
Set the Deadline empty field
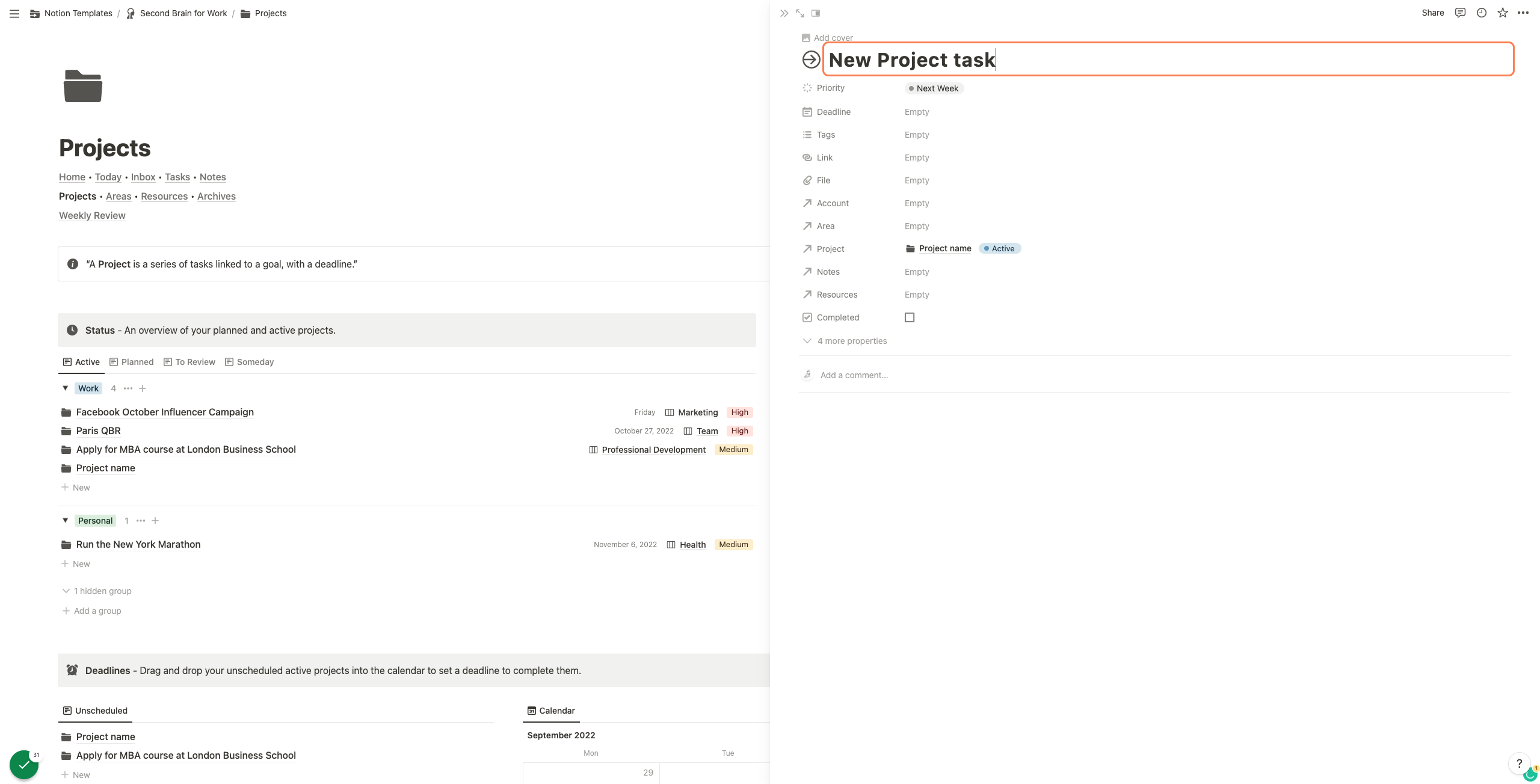tap(917, 112)
